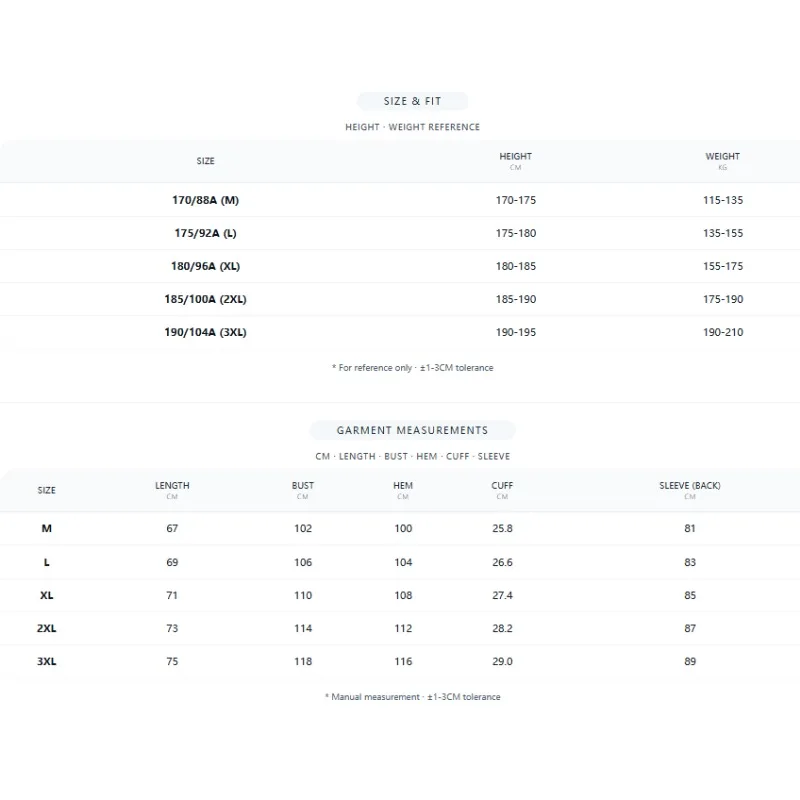Select size row "185/100A (2XL)"

(x=205, y=299)
